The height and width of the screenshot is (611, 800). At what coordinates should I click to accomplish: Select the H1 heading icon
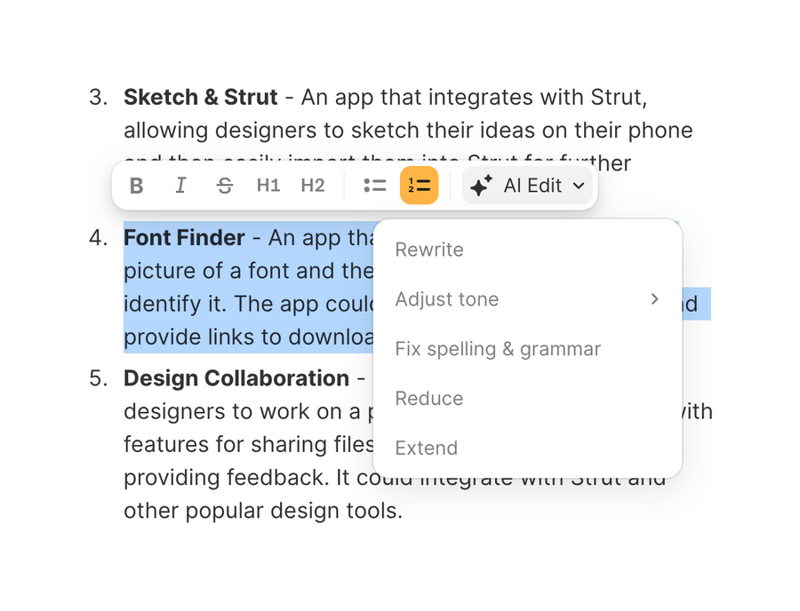[268, 185]
